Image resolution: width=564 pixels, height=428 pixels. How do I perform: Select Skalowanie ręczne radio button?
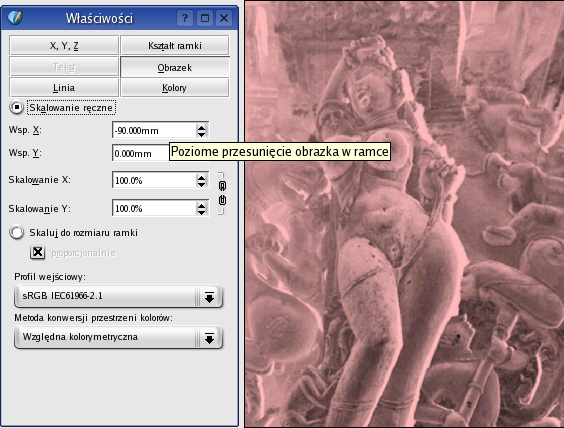[17, 107]
